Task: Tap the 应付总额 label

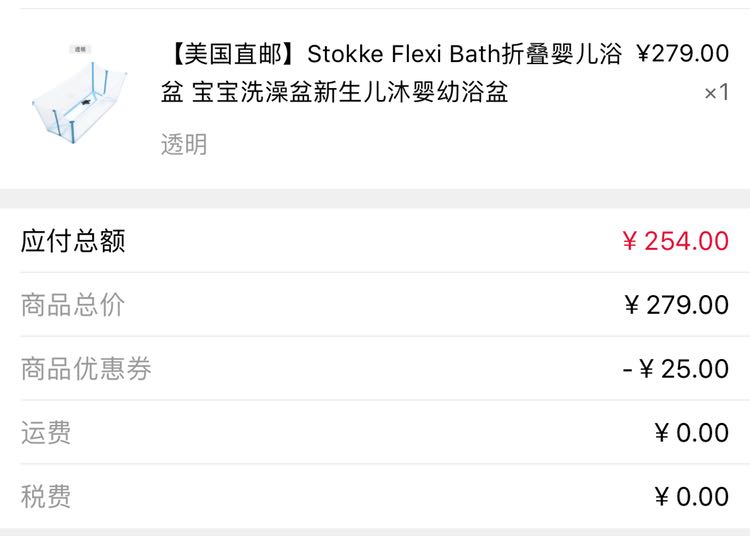Action: pos(73,241)
